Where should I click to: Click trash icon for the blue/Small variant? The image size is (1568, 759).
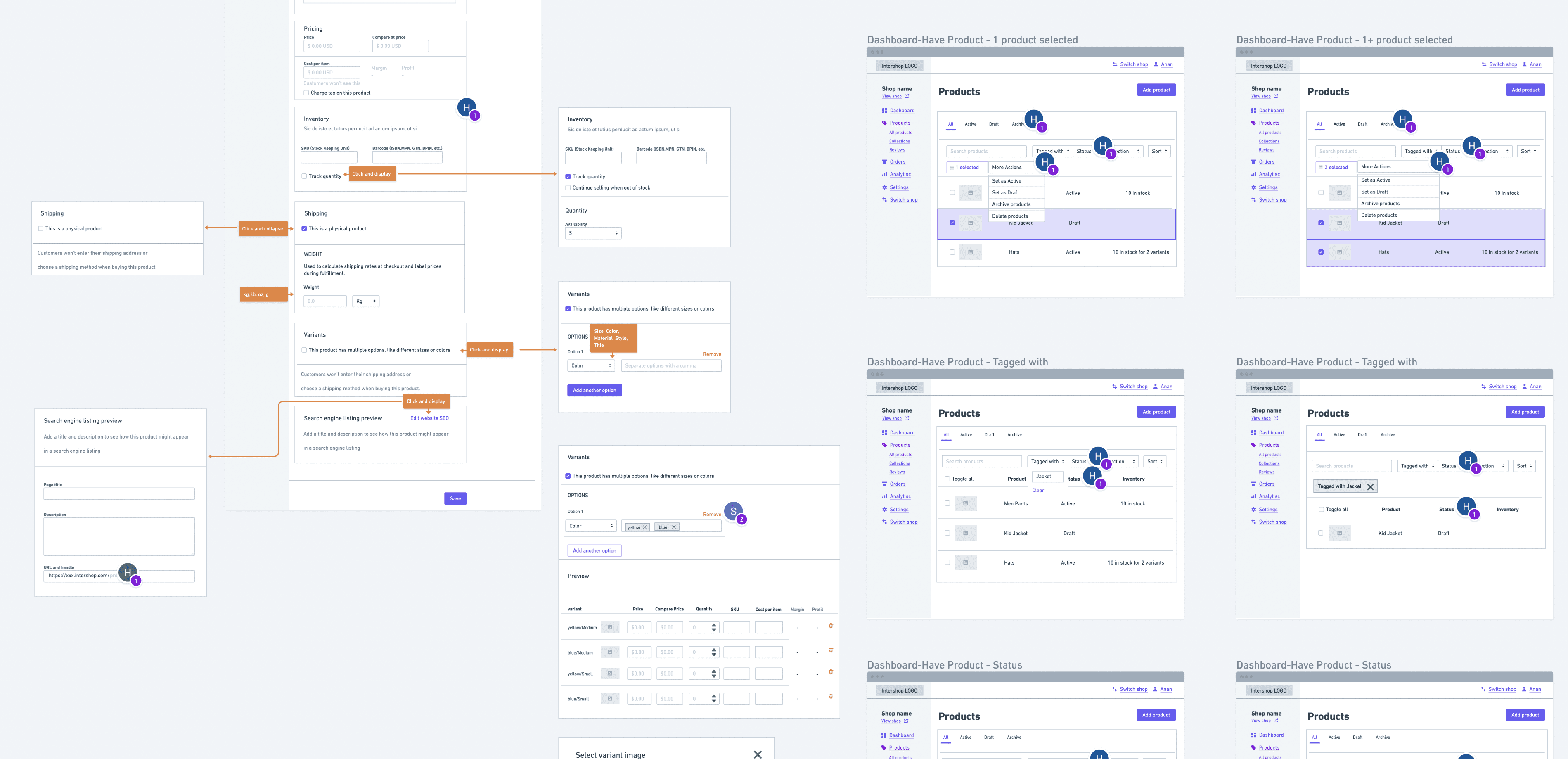[830, 696]
